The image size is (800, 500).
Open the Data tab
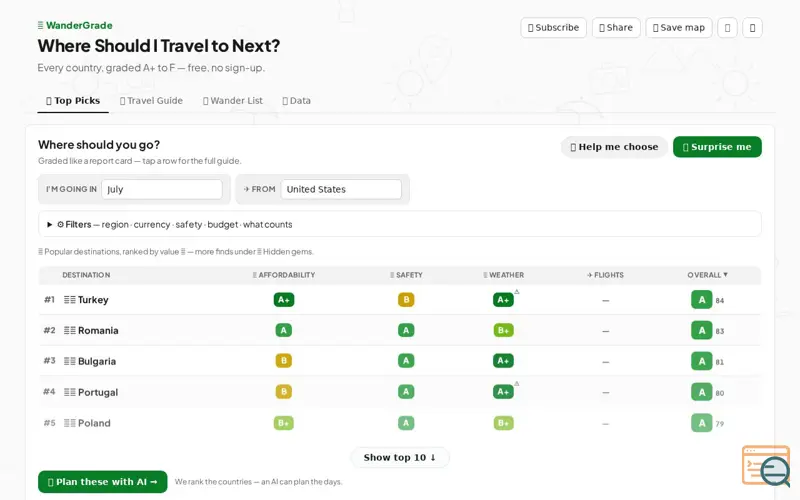point(296,101)
